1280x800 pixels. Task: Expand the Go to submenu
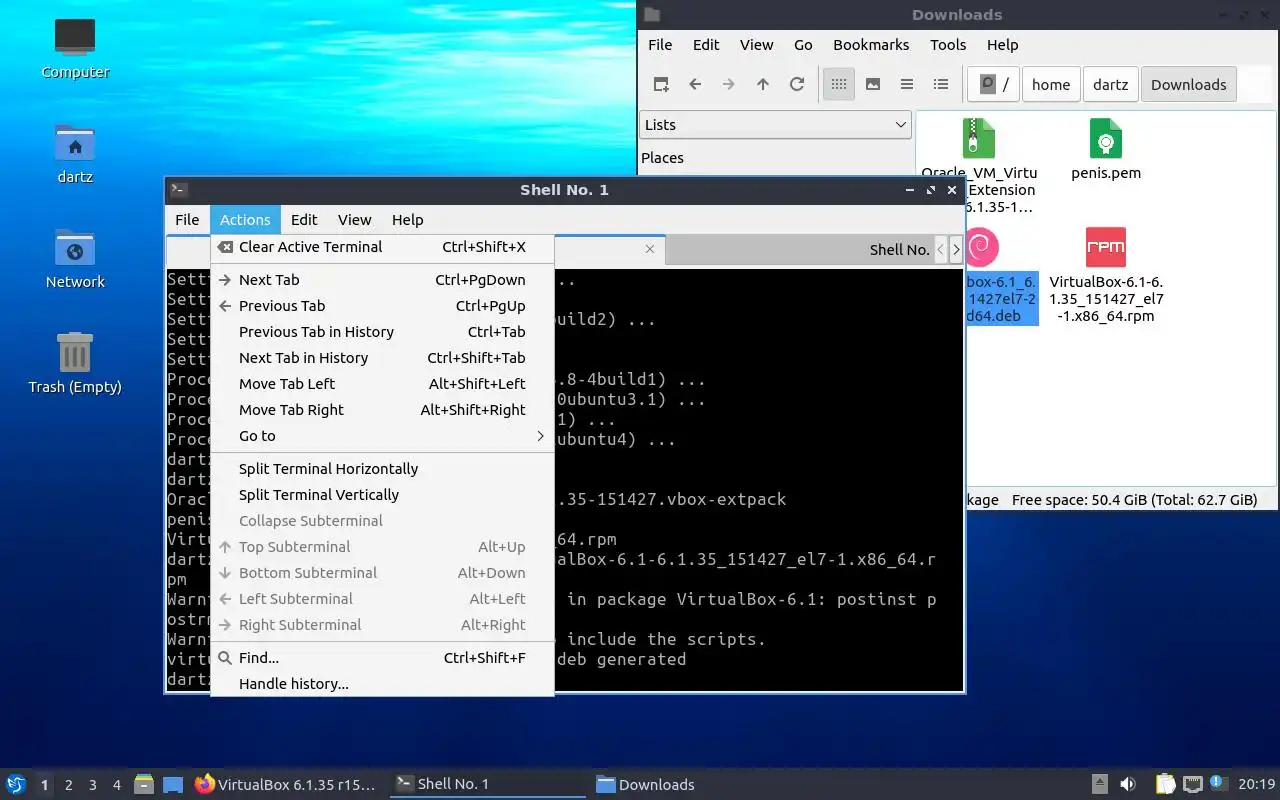click(382, 436)
